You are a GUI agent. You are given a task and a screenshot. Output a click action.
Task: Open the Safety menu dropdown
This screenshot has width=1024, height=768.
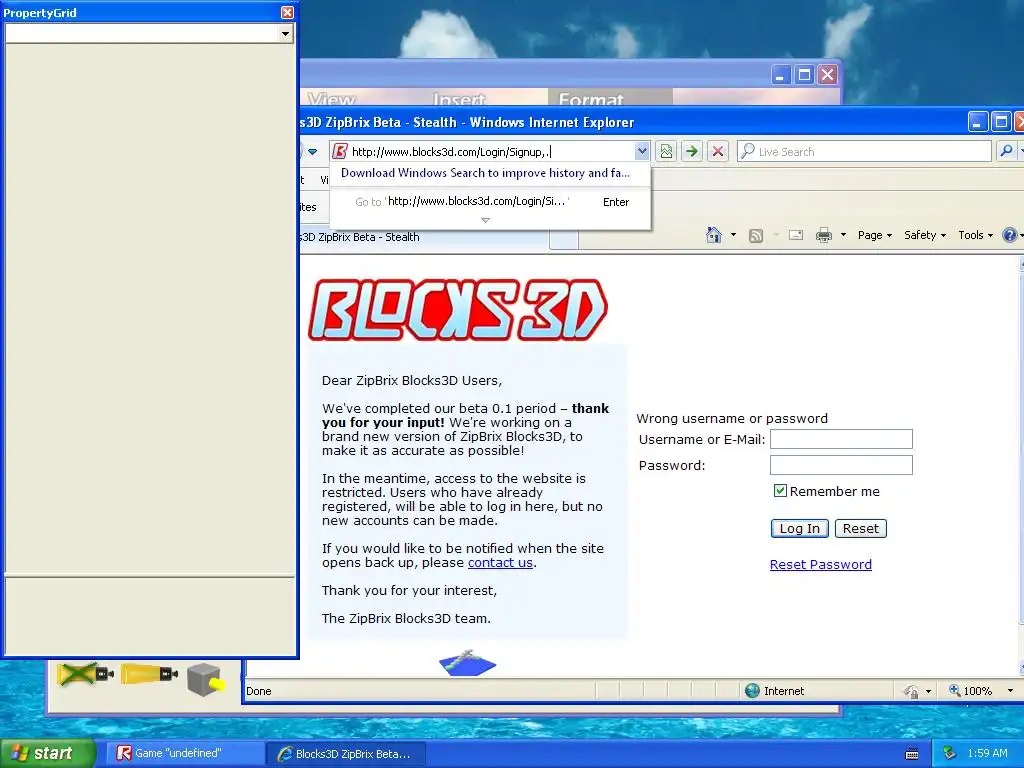point(925,235)
